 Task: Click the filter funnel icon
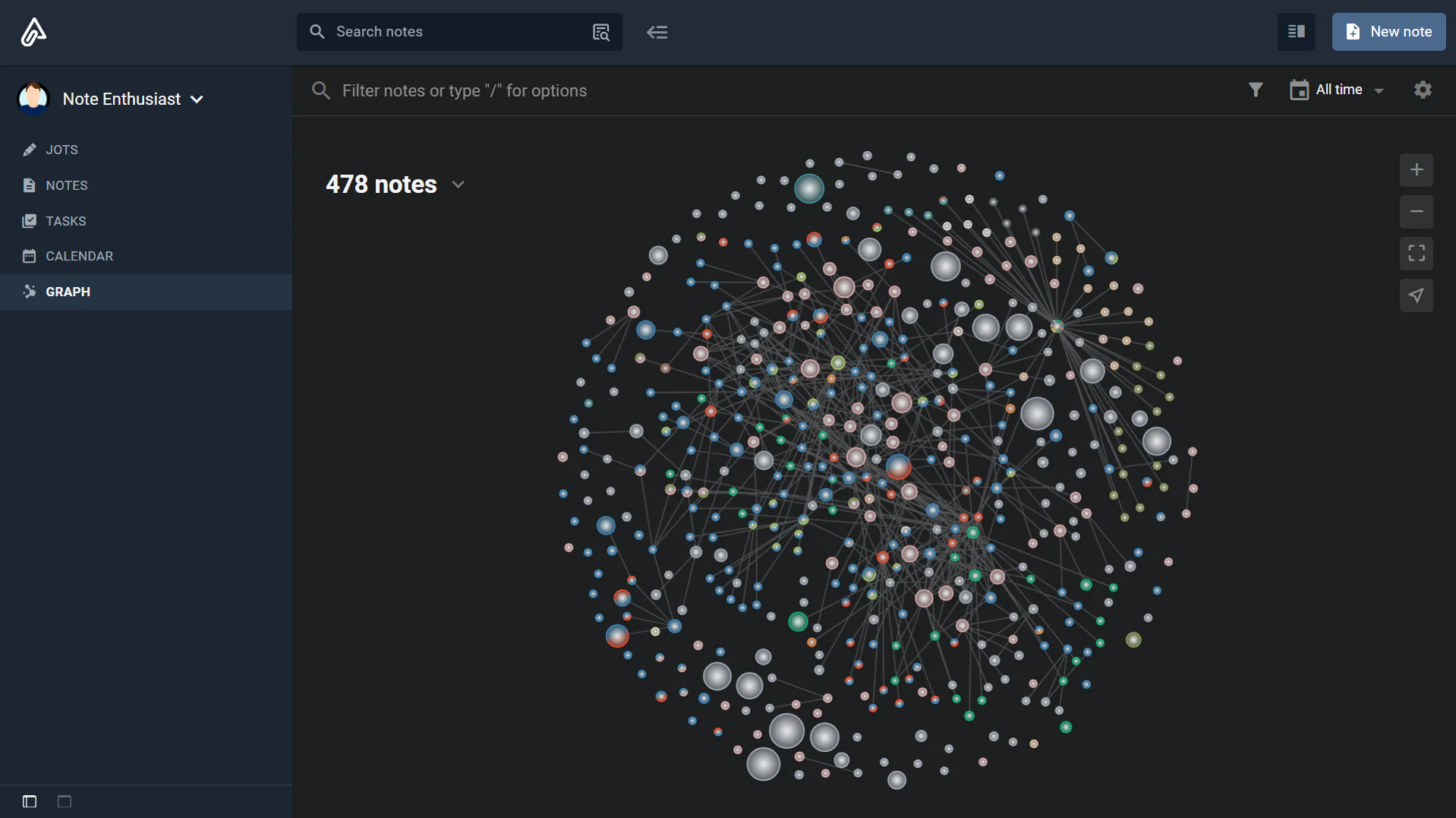click(x=1256, y=90)
